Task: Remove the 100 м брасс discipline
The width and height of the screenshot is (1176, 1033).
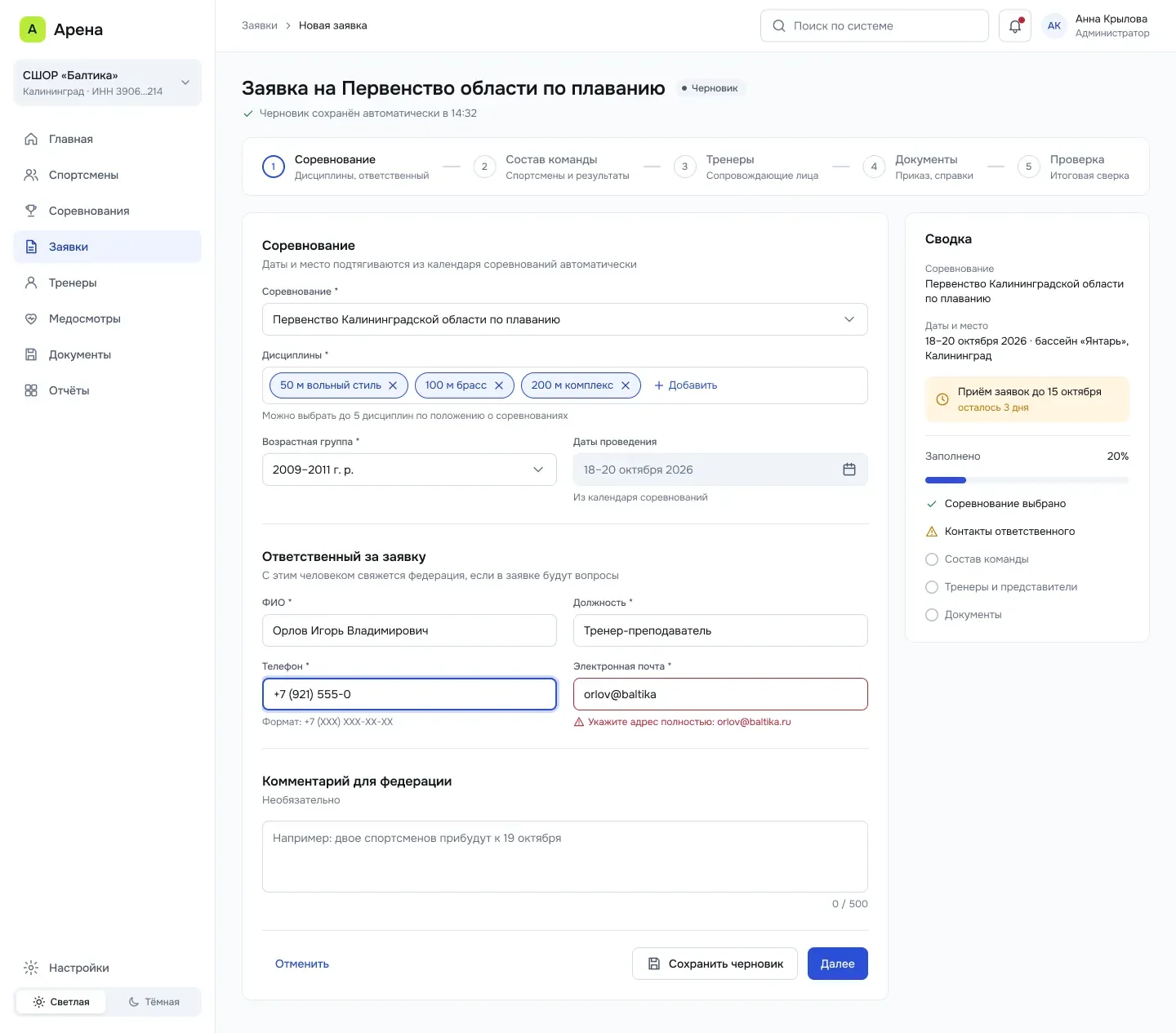Action: point(499,385)
